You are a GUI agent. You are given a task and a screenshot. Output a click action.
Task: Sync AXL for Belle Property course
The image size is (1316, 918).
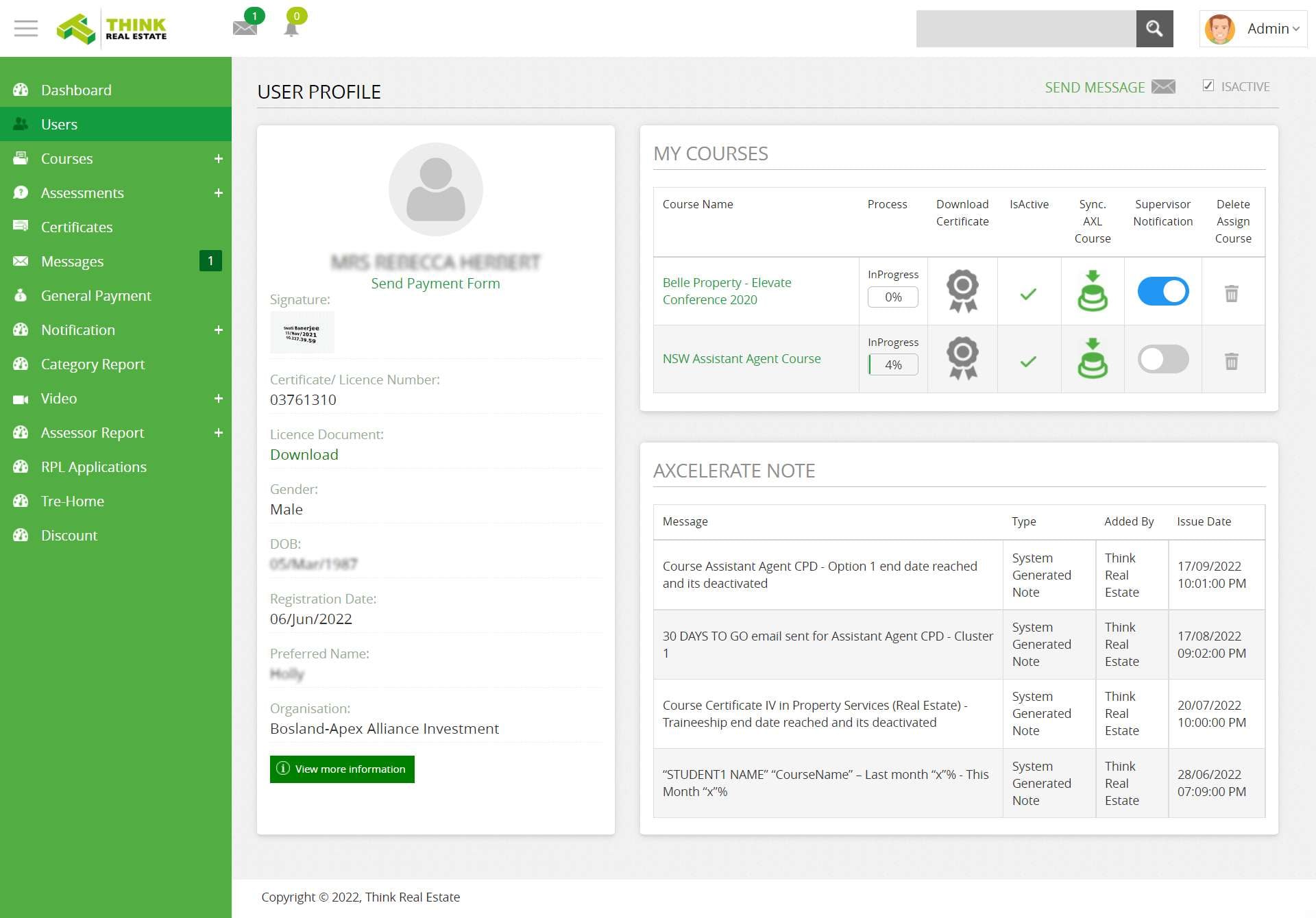pos(1093,291)
